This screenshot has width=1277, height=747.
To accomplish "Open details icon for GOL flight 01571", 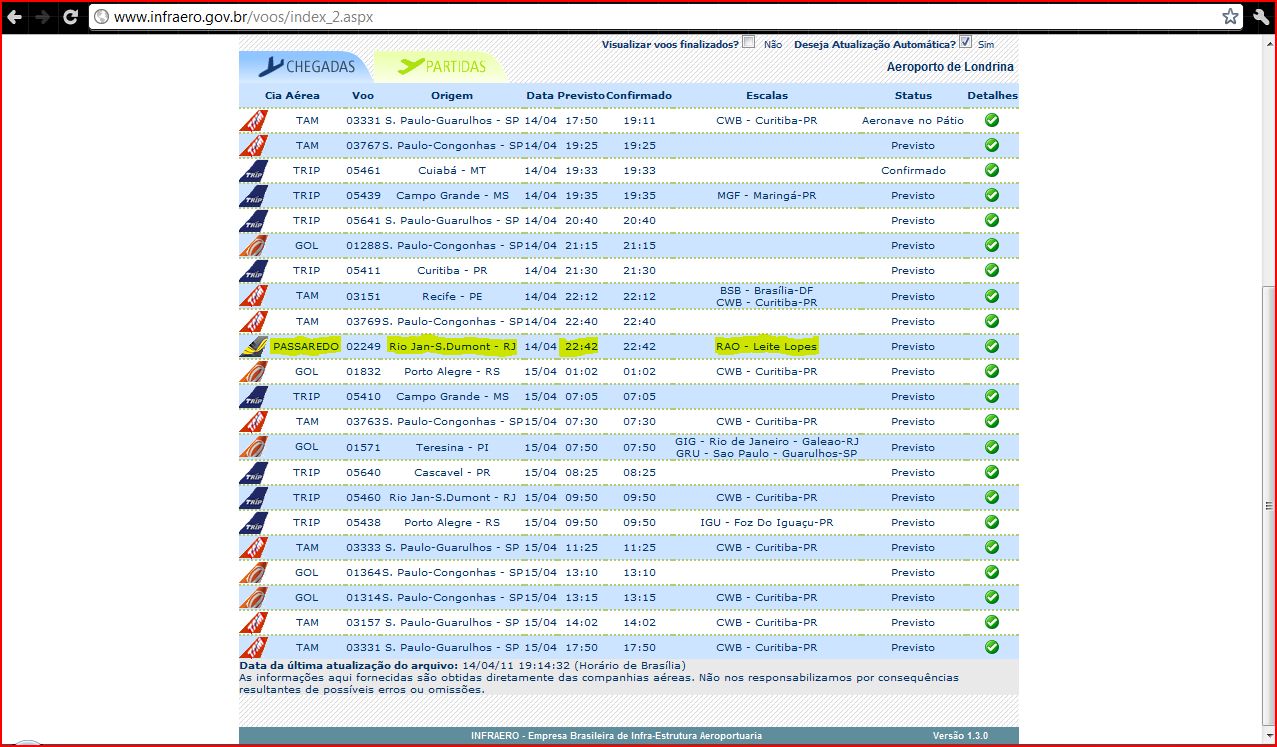I will tap(992, 447).
